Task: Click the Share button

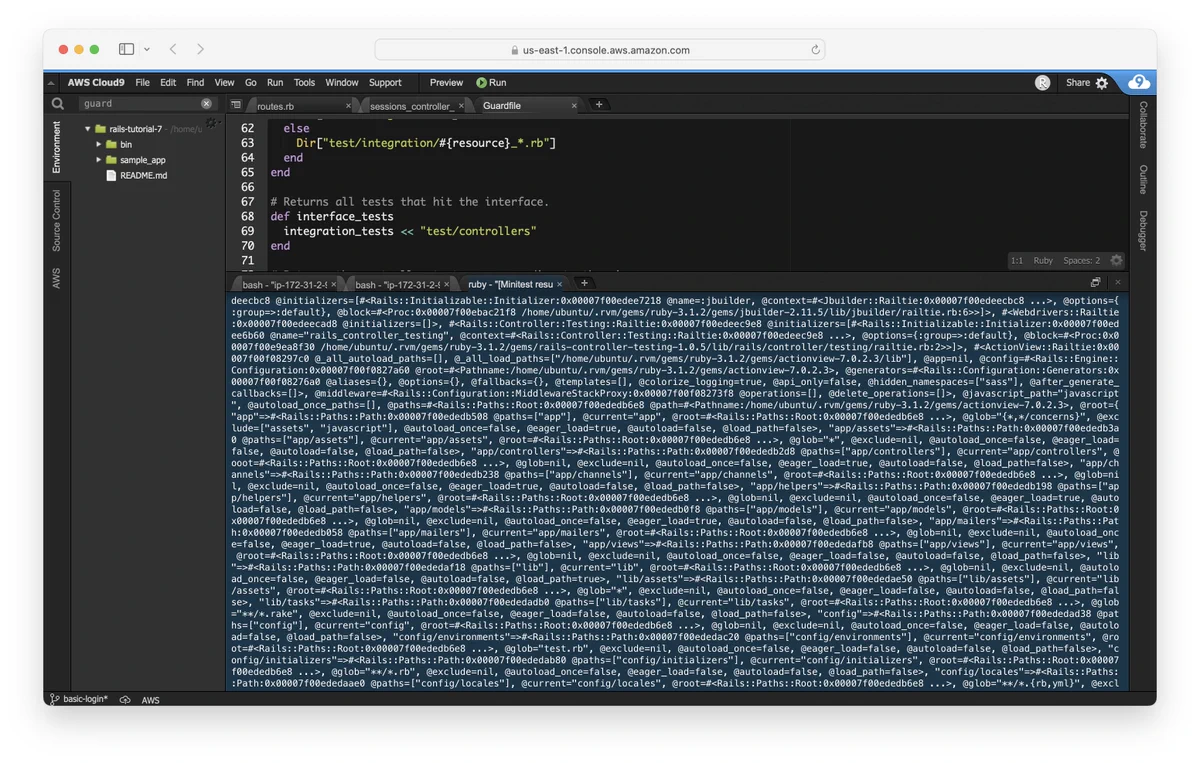Action: [x=1078, y=83]
